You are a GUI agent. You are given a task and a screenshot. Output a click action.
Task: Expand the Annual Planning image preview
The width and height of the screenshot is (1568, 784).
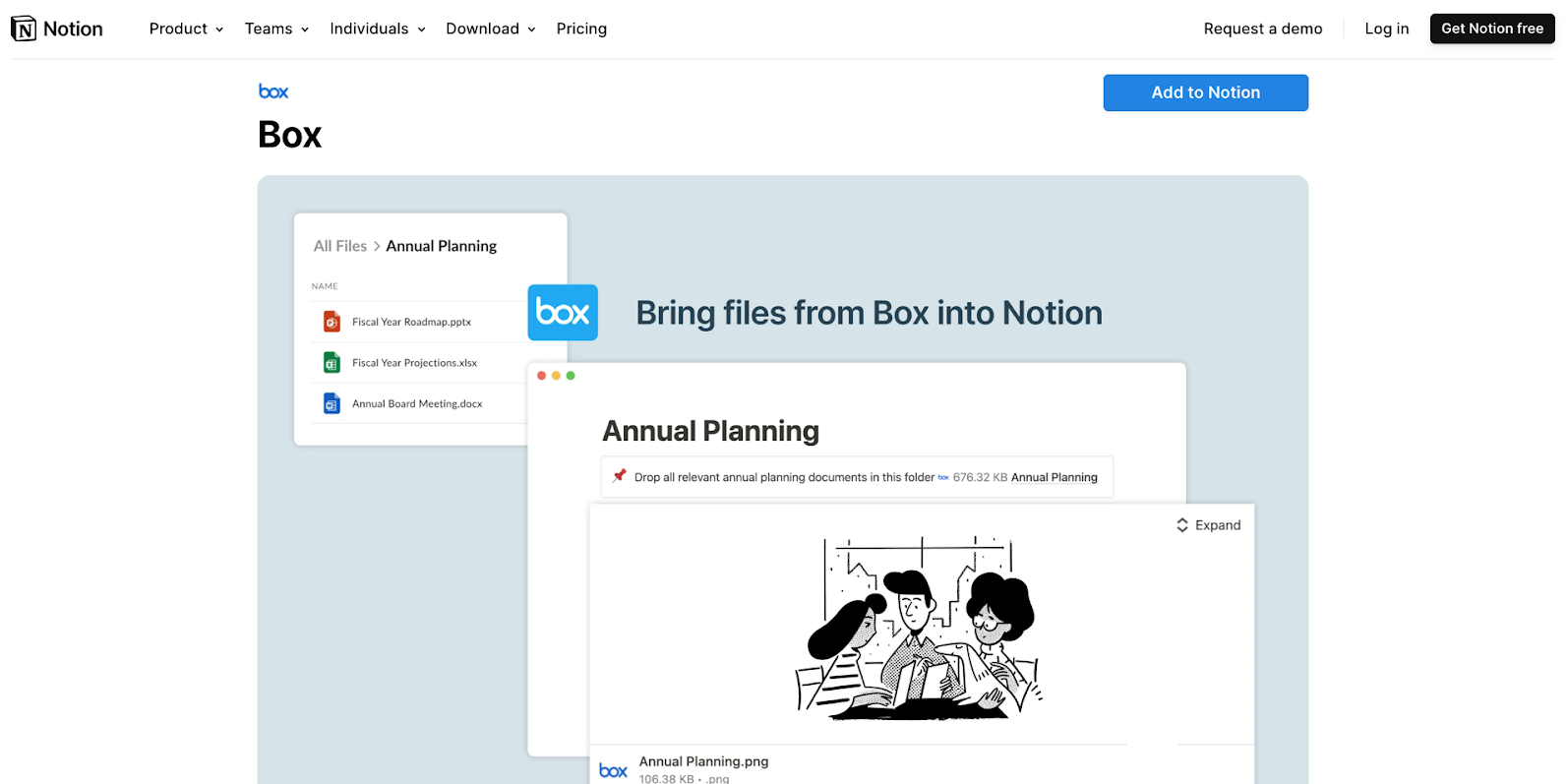(1208, 525)
